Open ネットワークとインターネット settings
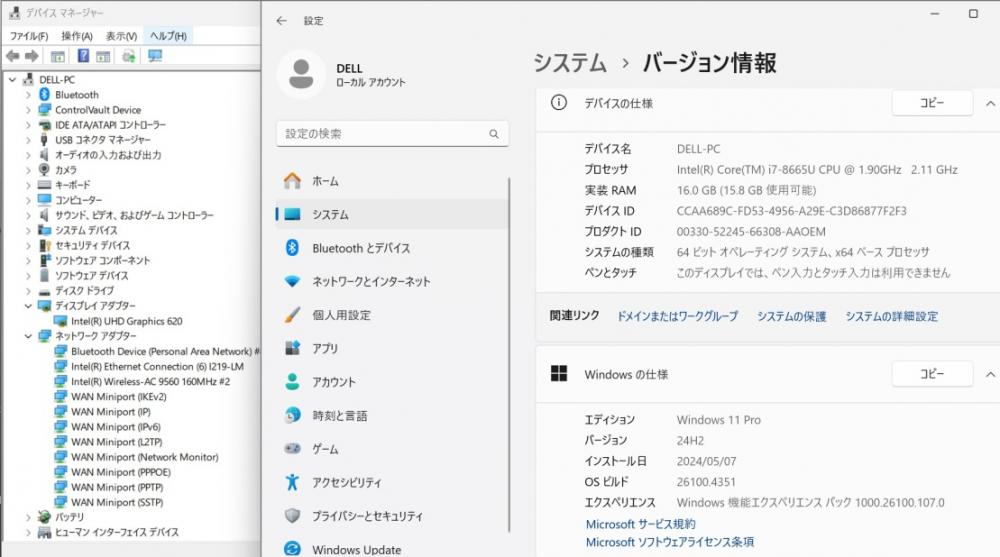This screenshot has width=1000, height=557. click(x=392, y=281)
